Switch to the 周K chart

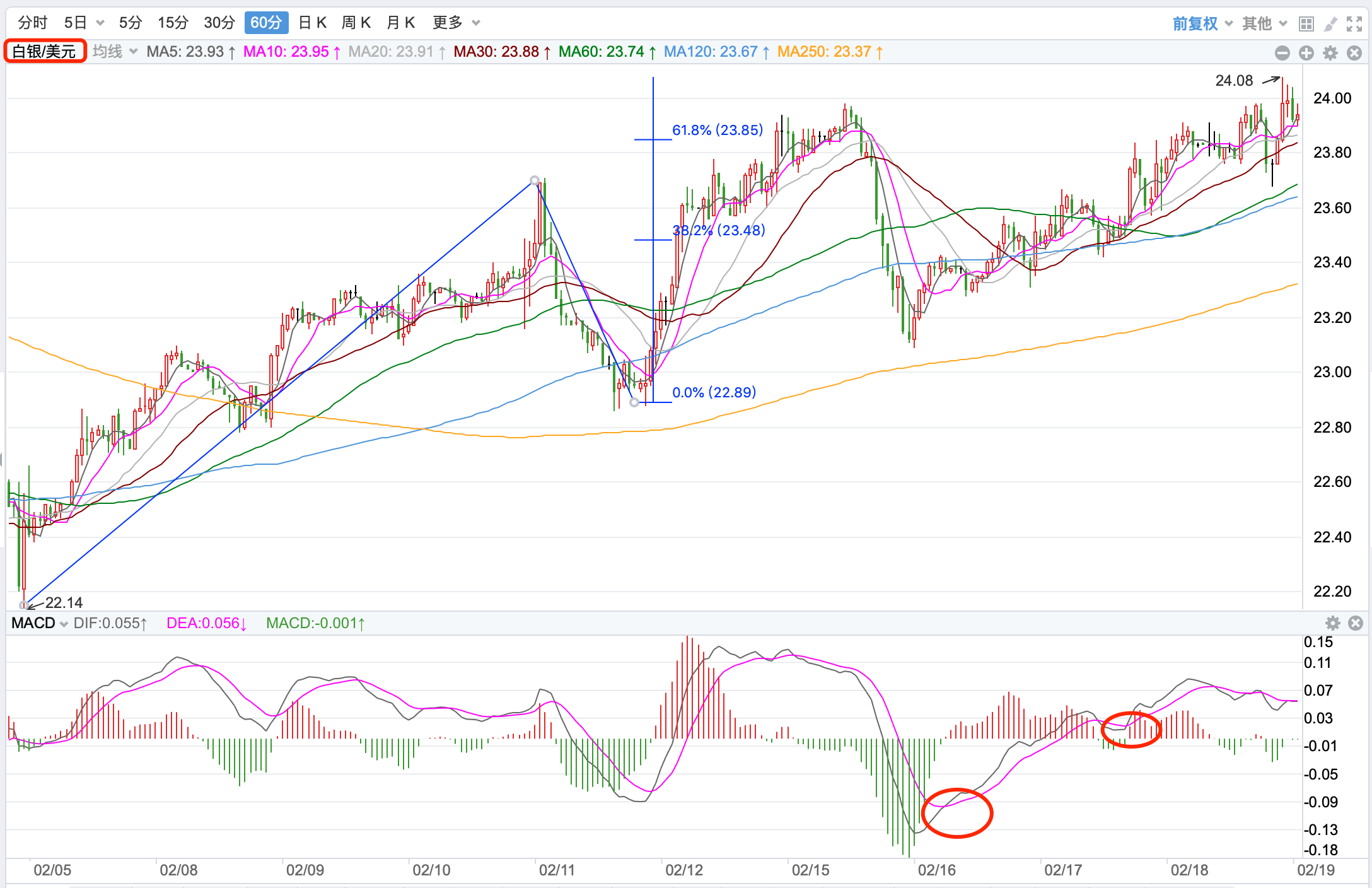click(x=356, y=23)
